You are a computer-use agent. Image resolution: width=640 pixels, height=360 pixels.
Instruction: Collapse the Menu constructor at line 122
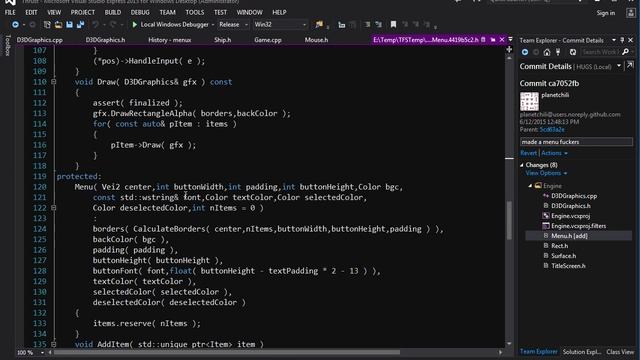point(53,208)
